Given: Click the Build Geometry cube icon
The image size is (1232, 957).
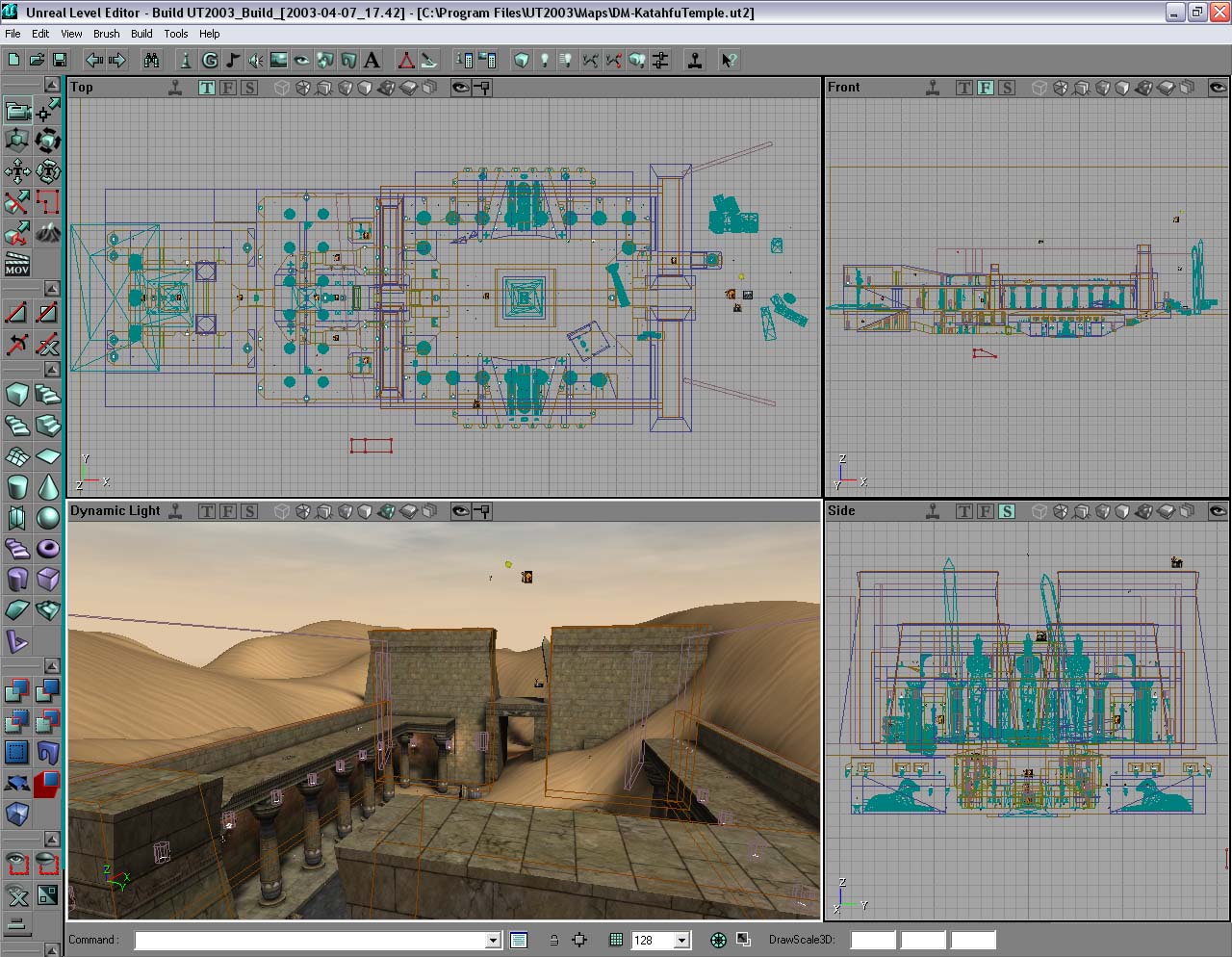Looking at the screenshot, I should pos(522,61).
